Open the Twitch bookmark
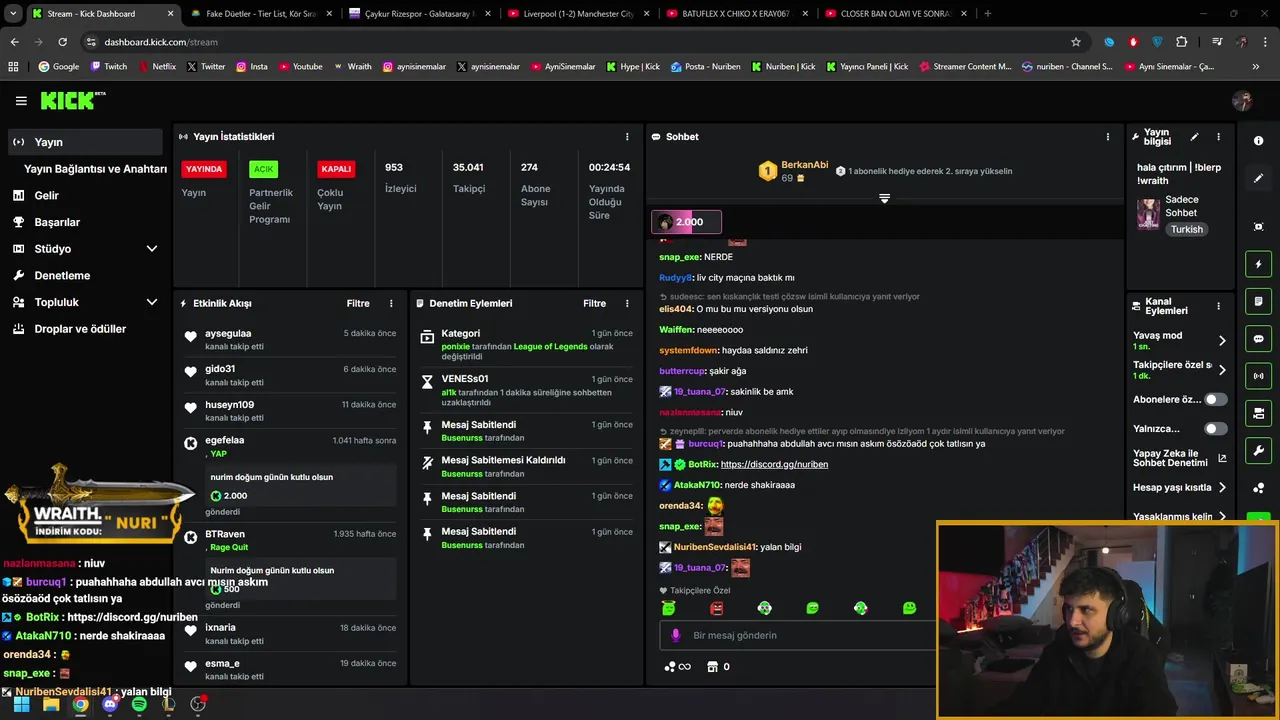This screenshot has width=1280, height=720. coord(109,67)
